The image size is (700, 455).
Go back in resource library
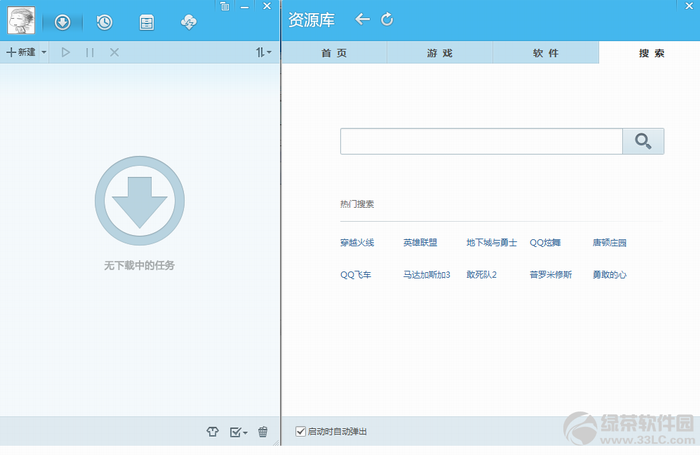[x=362, y=19]
